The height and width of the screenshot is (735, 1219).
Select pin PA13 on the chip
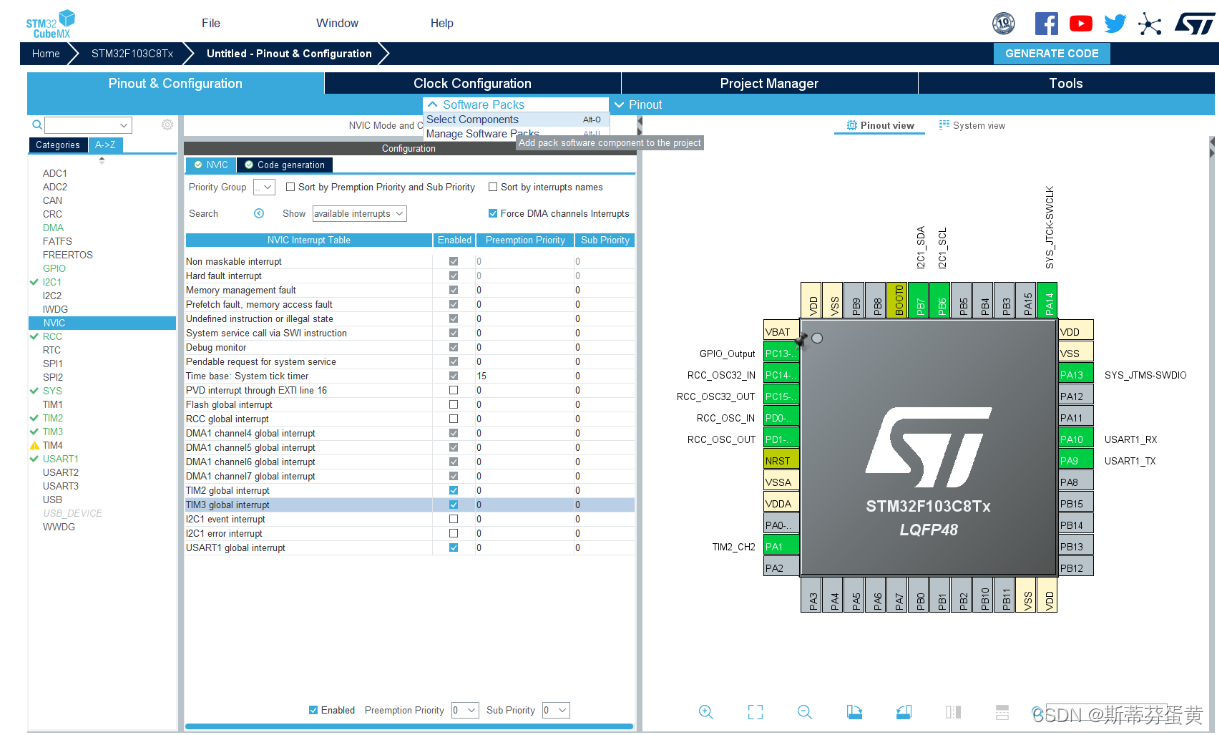point(1076,375)
